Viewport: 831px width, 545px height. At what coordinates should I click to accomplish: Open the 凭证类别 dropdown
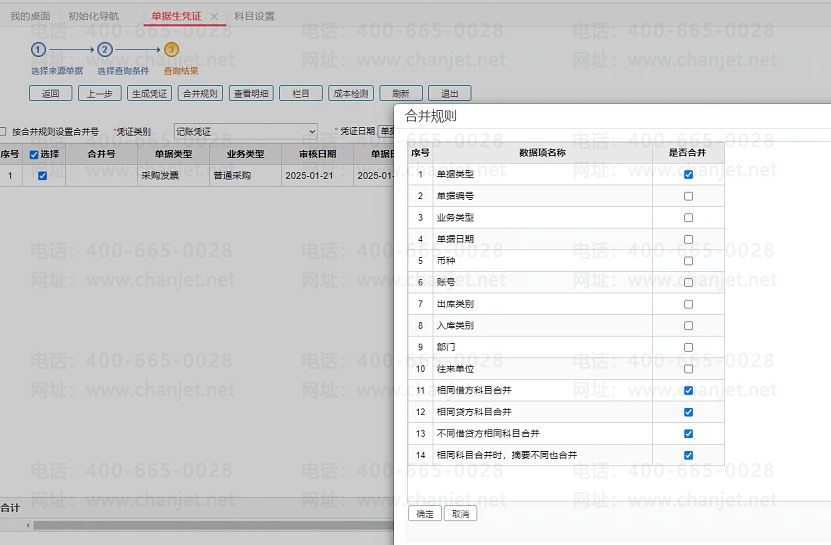244,131
